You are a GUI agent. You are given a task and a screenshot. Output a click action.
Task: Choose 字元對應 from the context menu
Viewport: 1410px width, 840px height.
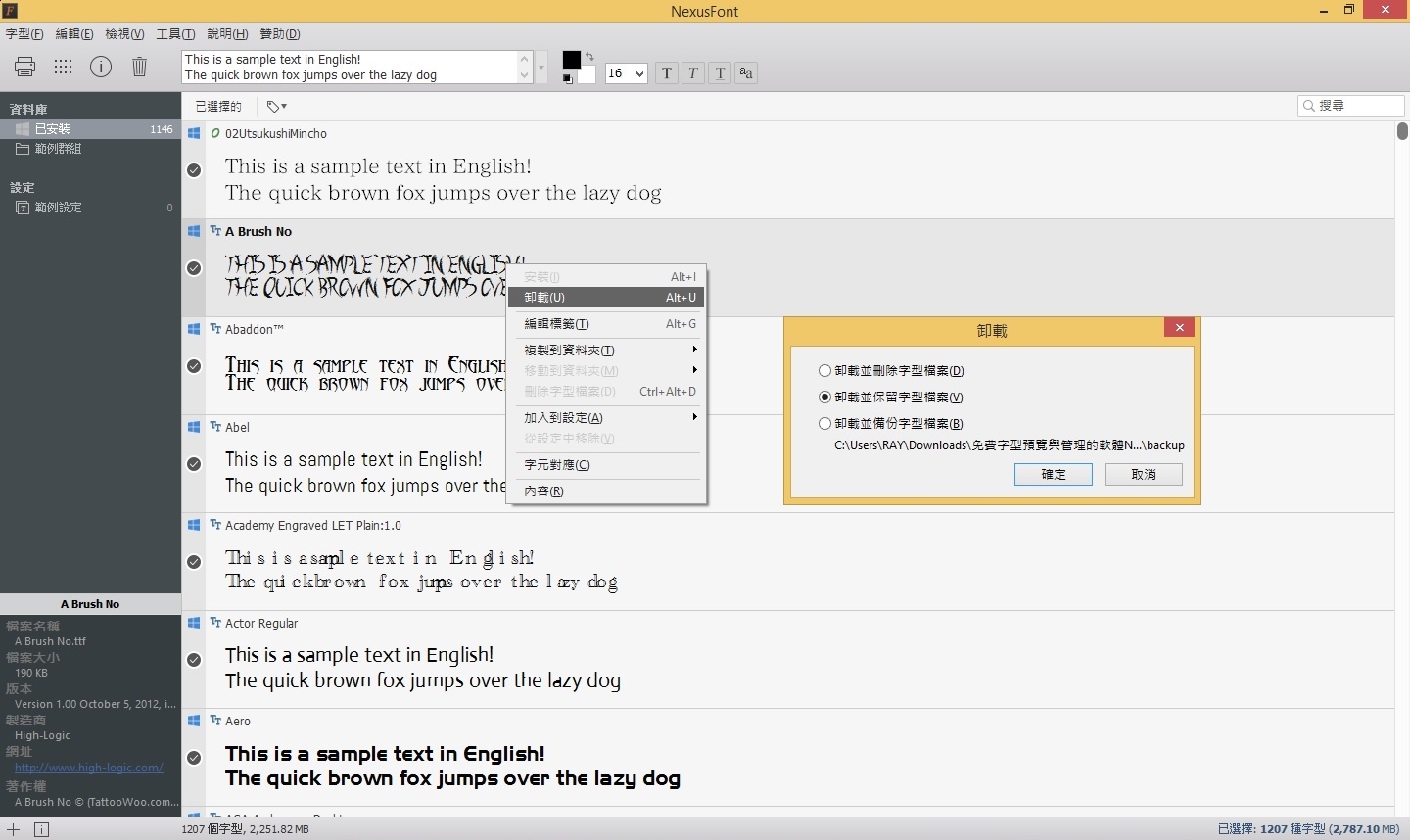(557, 465)
